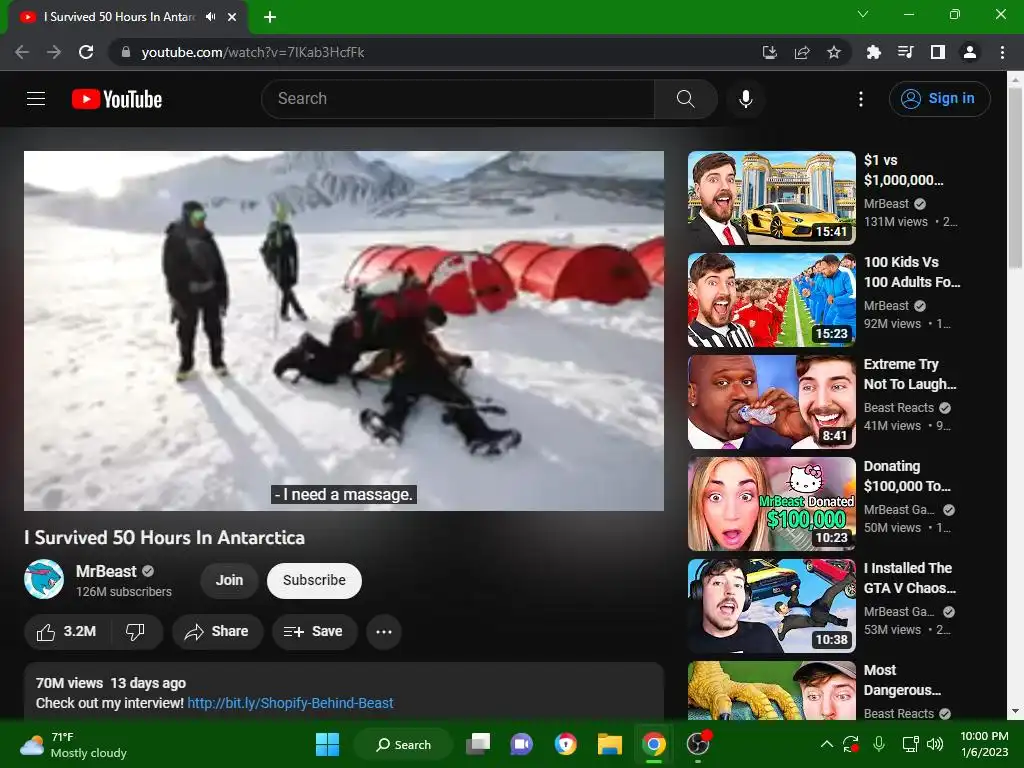1024x768 pixels.
Task: Open more actions ellipsis below video
Action: click(384, 632)
